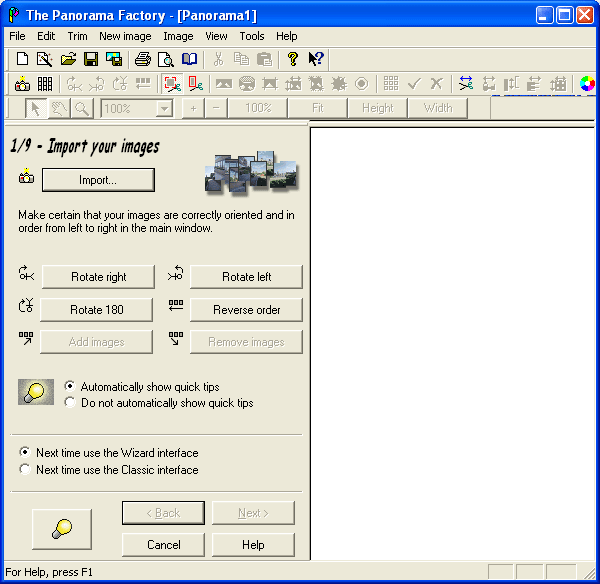Screen dimensions: 600x584
Task: Click the Reverse order button
Action: click(x=246, y=310)
